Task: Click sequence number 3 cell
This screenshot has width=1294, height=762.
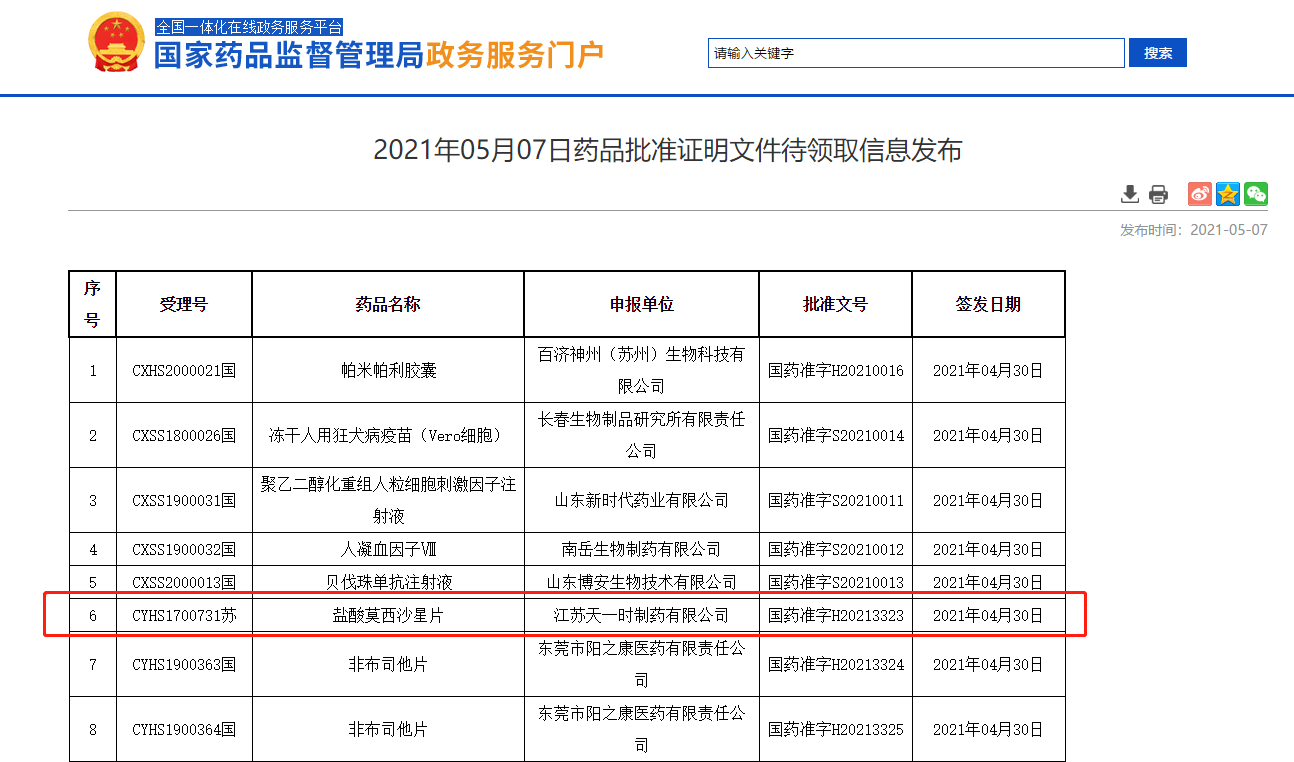Action: tap(92, 500)
